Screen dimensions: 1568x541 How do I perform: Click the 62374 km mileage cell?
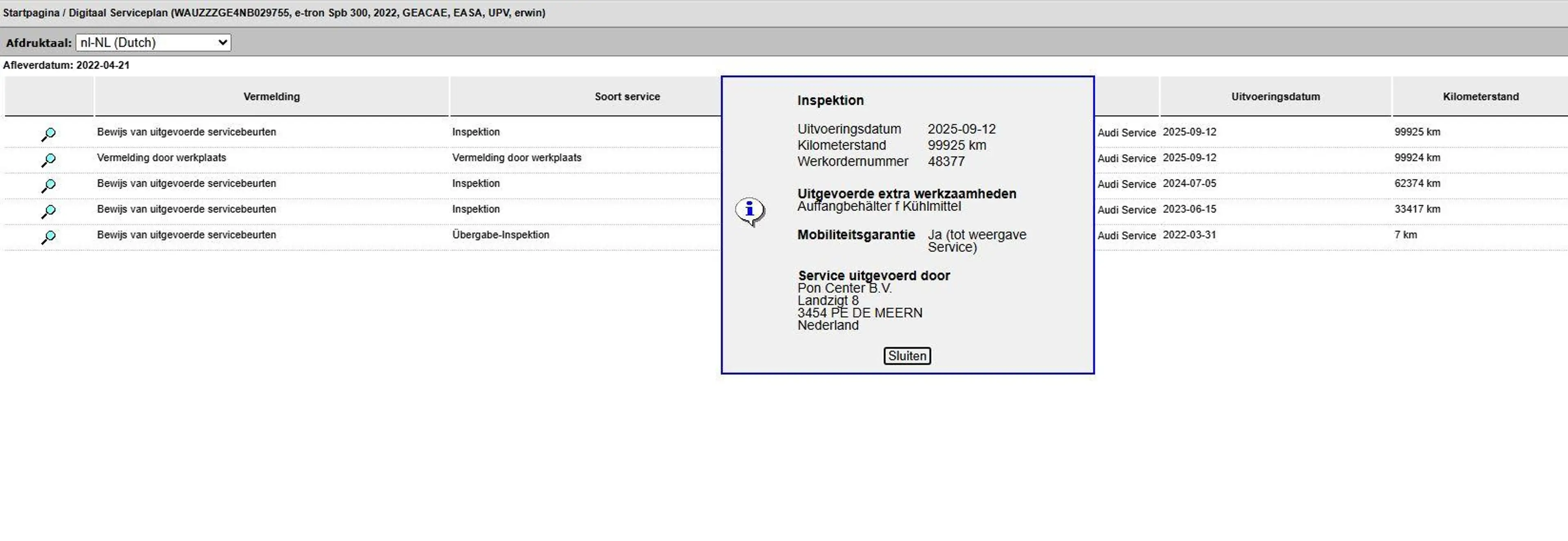pos(1417,183)
